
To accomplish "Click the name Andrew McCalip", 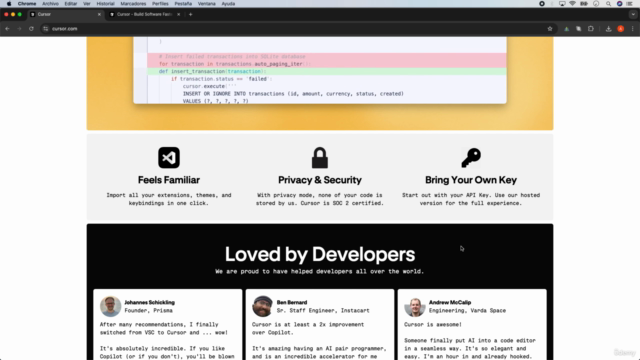I will [x=450, y=302].
